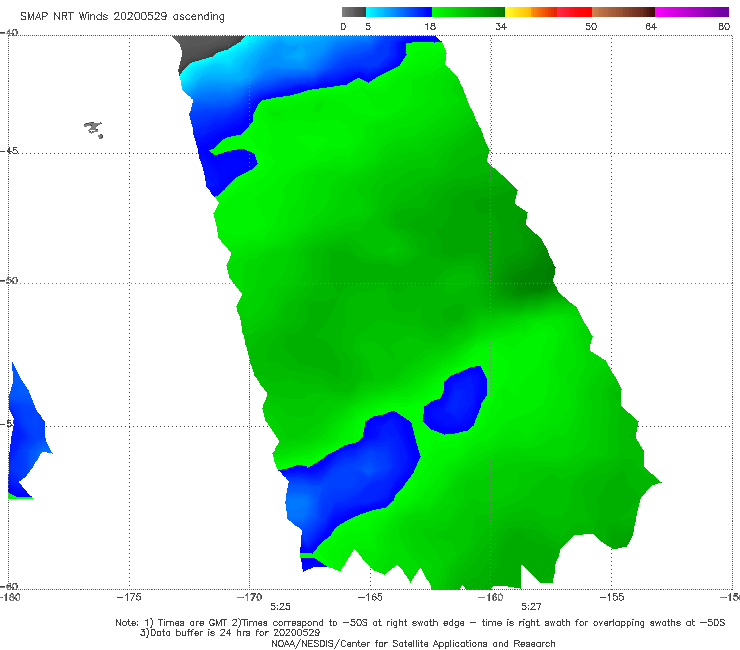
Task: Click the yellow-orange segment of the color scale
Action: (531, 12)
